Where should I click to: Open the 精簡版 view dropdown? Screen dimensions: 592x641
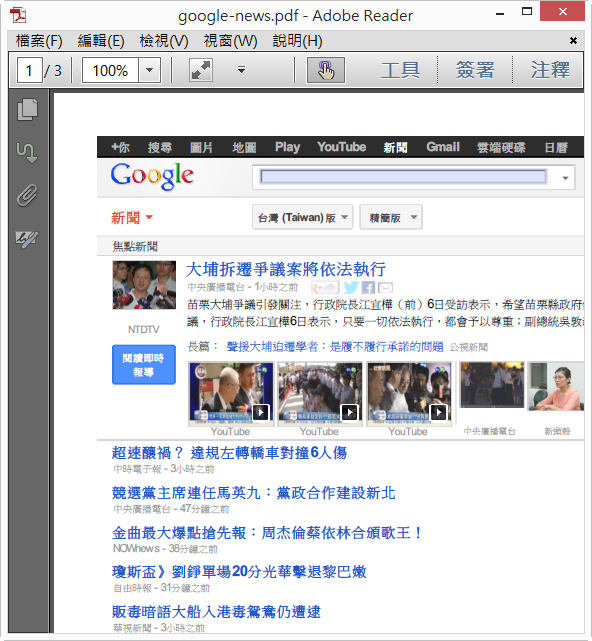point(391,217)
